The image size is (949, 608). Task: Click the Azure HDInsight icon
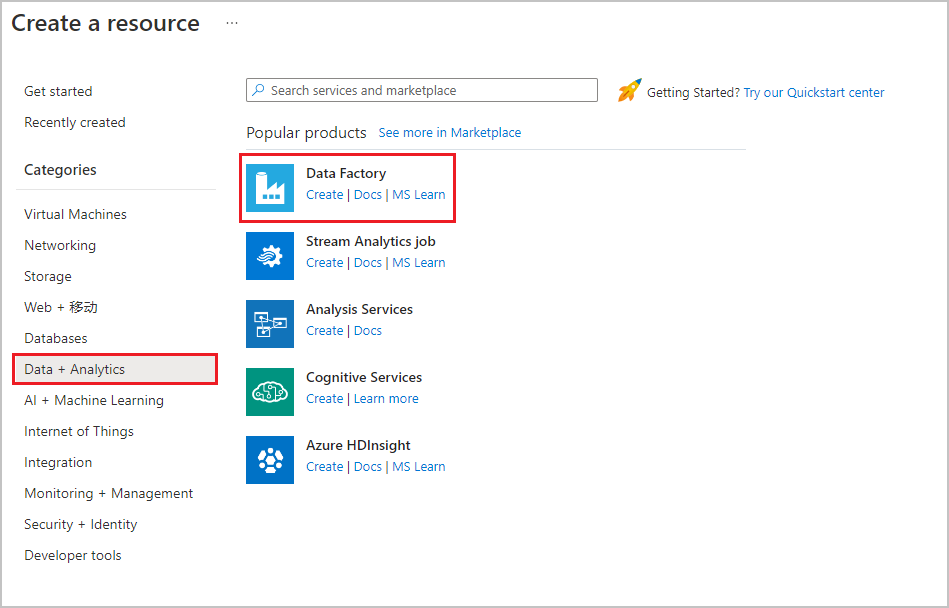pos(270,460)
